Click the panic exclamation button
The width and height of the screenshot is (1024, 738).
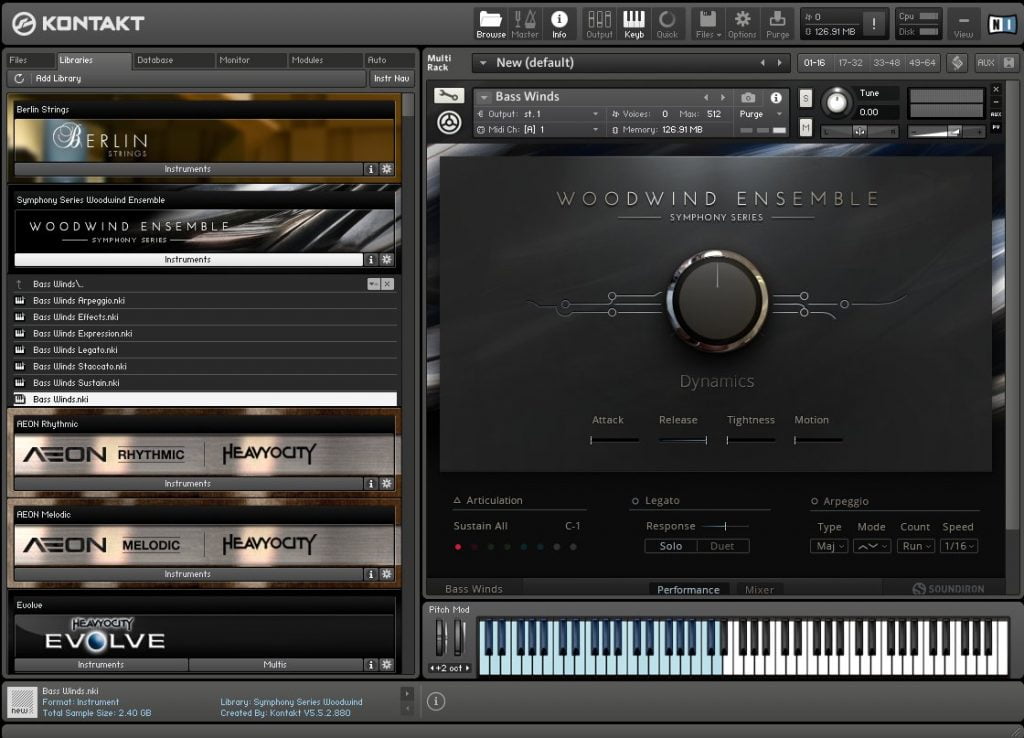(x=874, y=24)
